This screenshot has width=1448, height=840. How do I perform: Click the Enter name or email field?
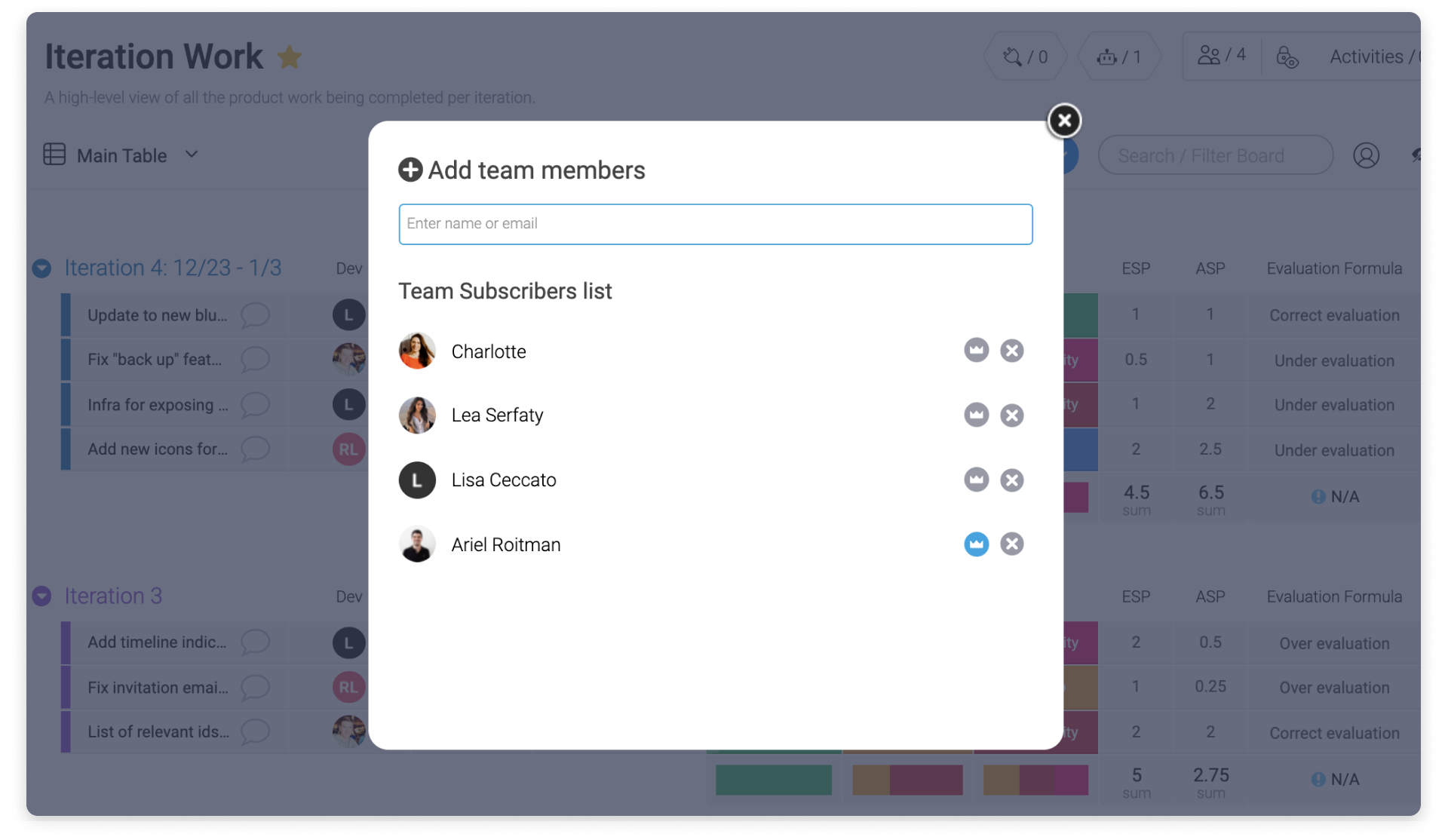pyautogui.click(x=715, y=224)
